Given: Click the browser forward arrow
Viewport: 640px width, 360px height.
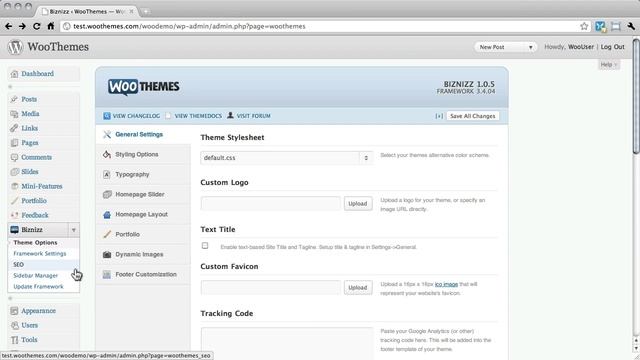Looking at the screenshot, I should point(22,26).
